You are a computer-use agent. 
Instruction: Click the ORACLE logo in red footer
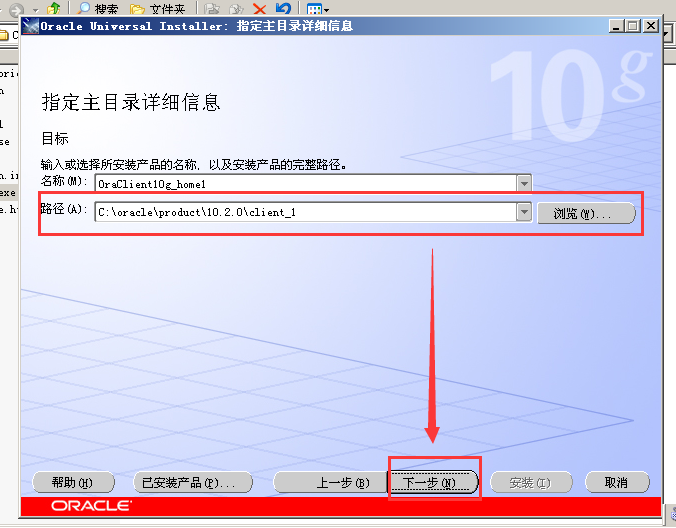[x=91, y=506]
